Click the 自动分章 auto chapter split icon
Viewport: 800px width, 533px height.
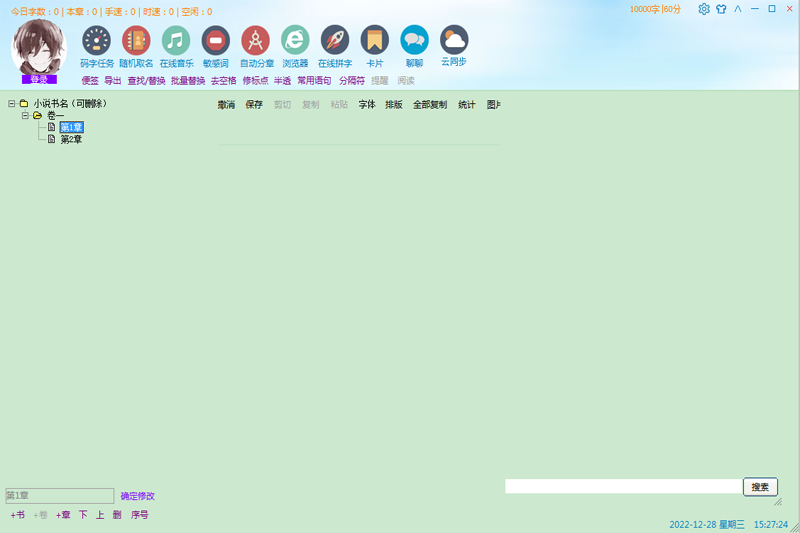pos(256,41)
